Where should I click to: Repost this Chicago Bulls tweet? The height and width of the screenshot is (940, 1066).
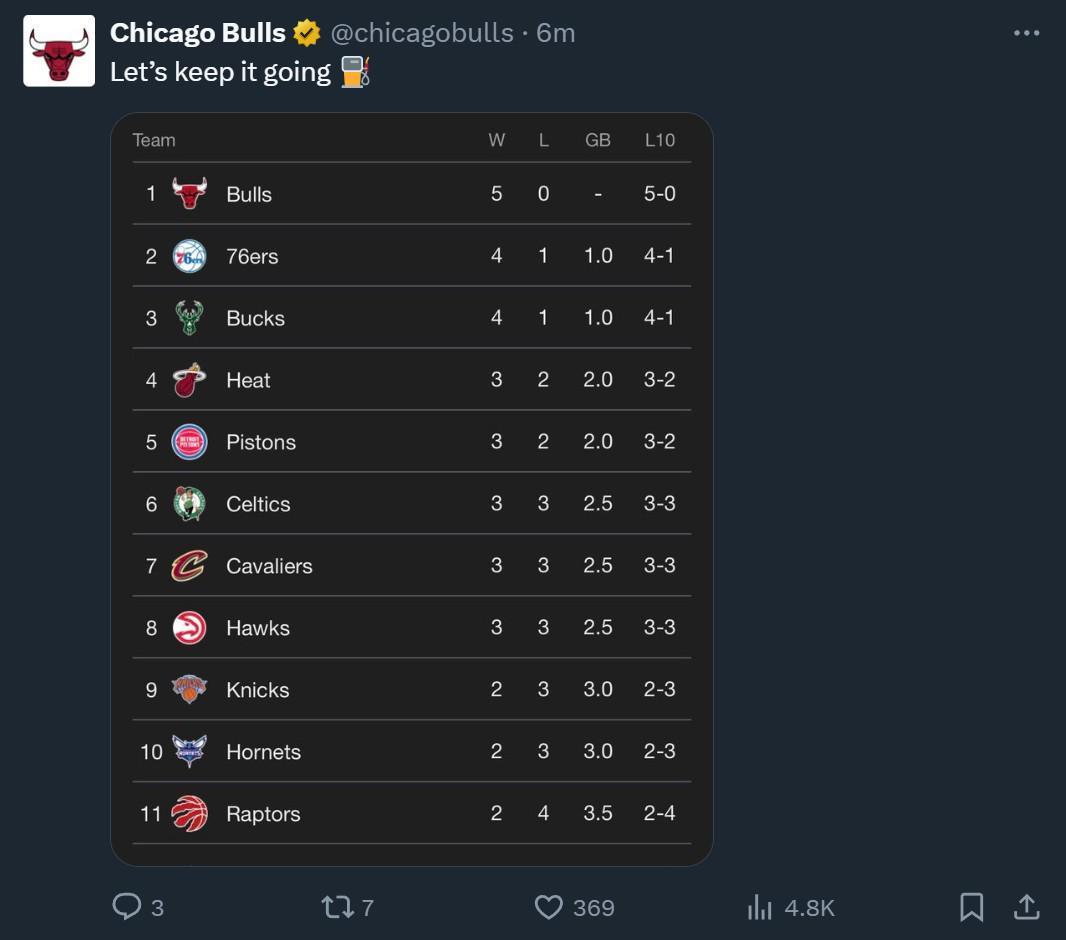coord(337,907)
